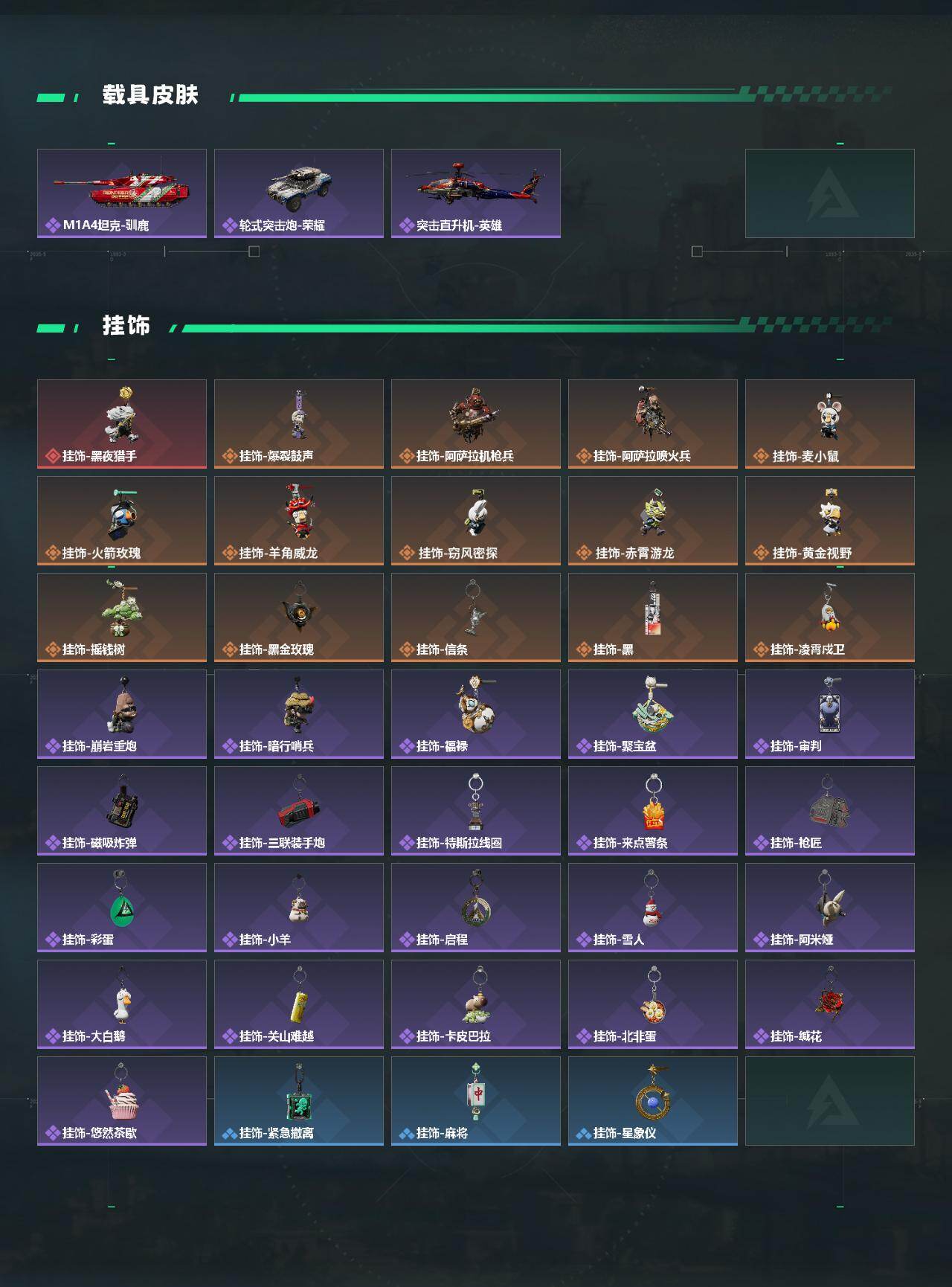The image size is (952, 1287).
Task: Select the 挂饰-摇钱树 money tree charm
Action: click(122, 617)
